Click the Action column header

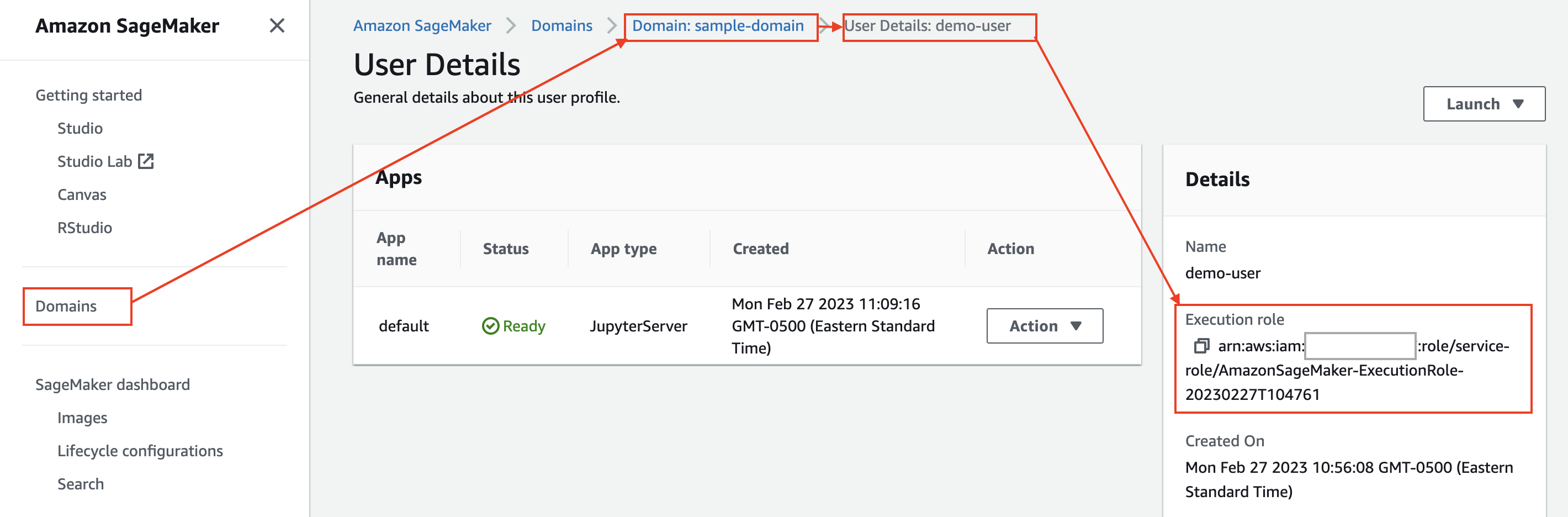(1010, 249)
